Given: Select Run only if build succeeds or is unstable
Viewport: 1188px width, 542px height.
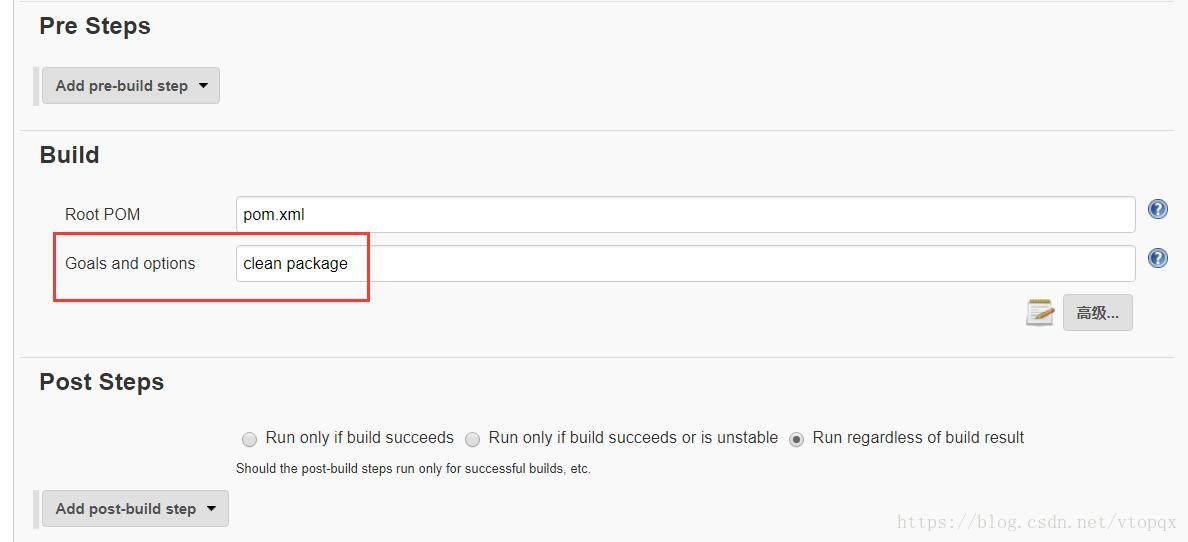Looking at the screenshot, I should tap(472, 439).
